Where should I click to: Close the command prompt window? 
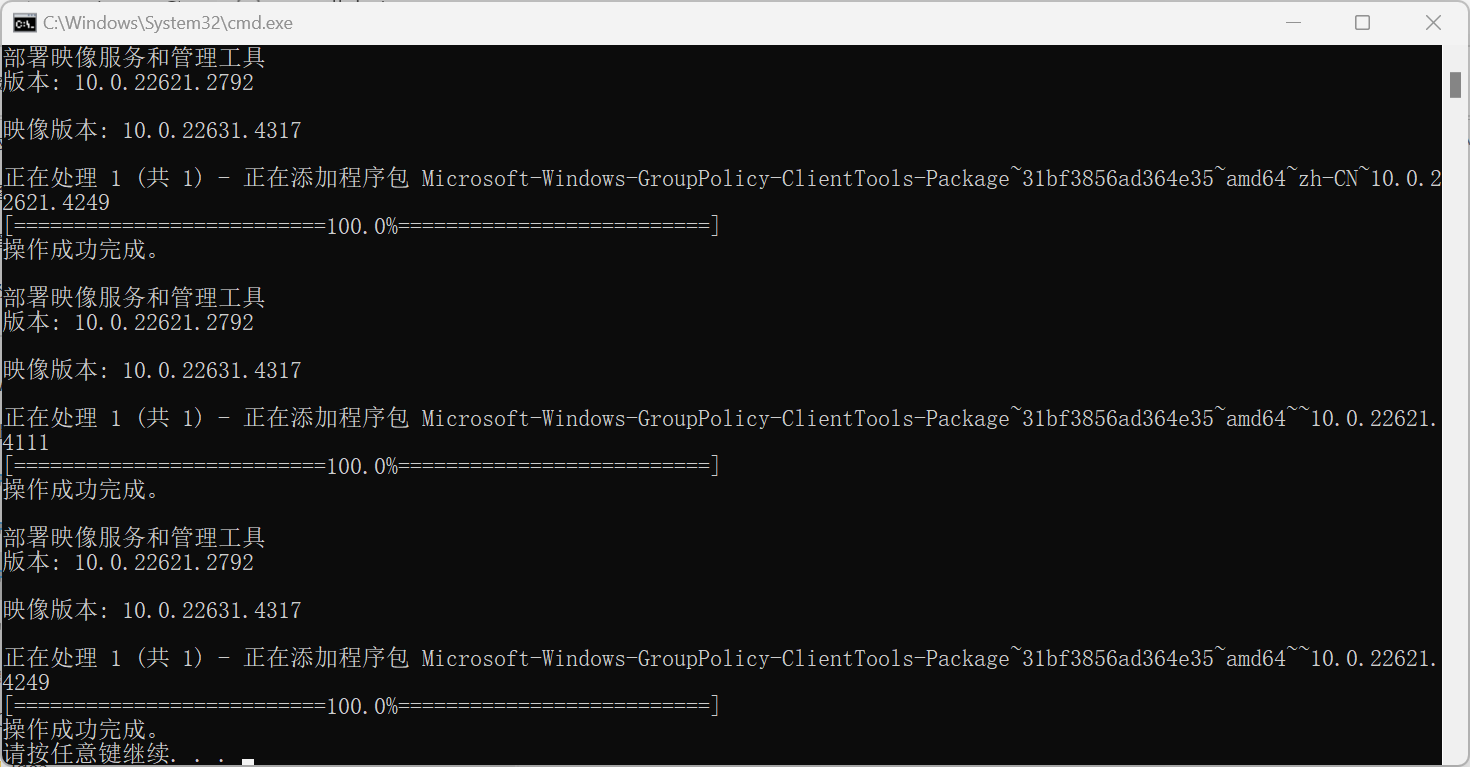point(1433,22)
